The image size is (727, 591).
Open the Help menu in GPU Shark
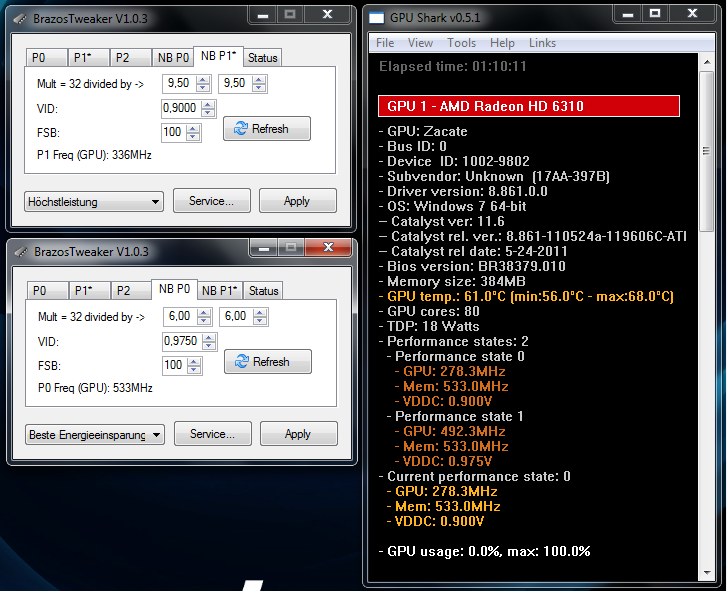502,43
